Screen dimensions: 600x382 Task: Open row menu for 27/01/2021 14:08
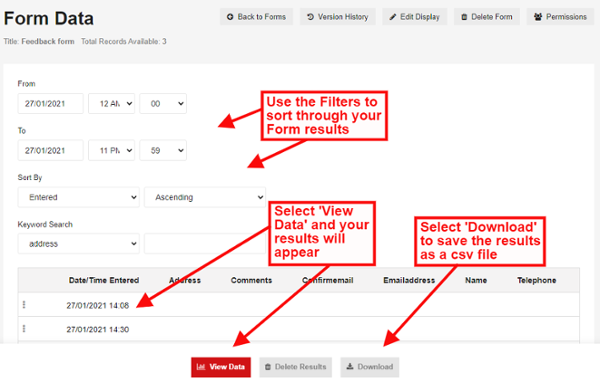coord(24,305)
